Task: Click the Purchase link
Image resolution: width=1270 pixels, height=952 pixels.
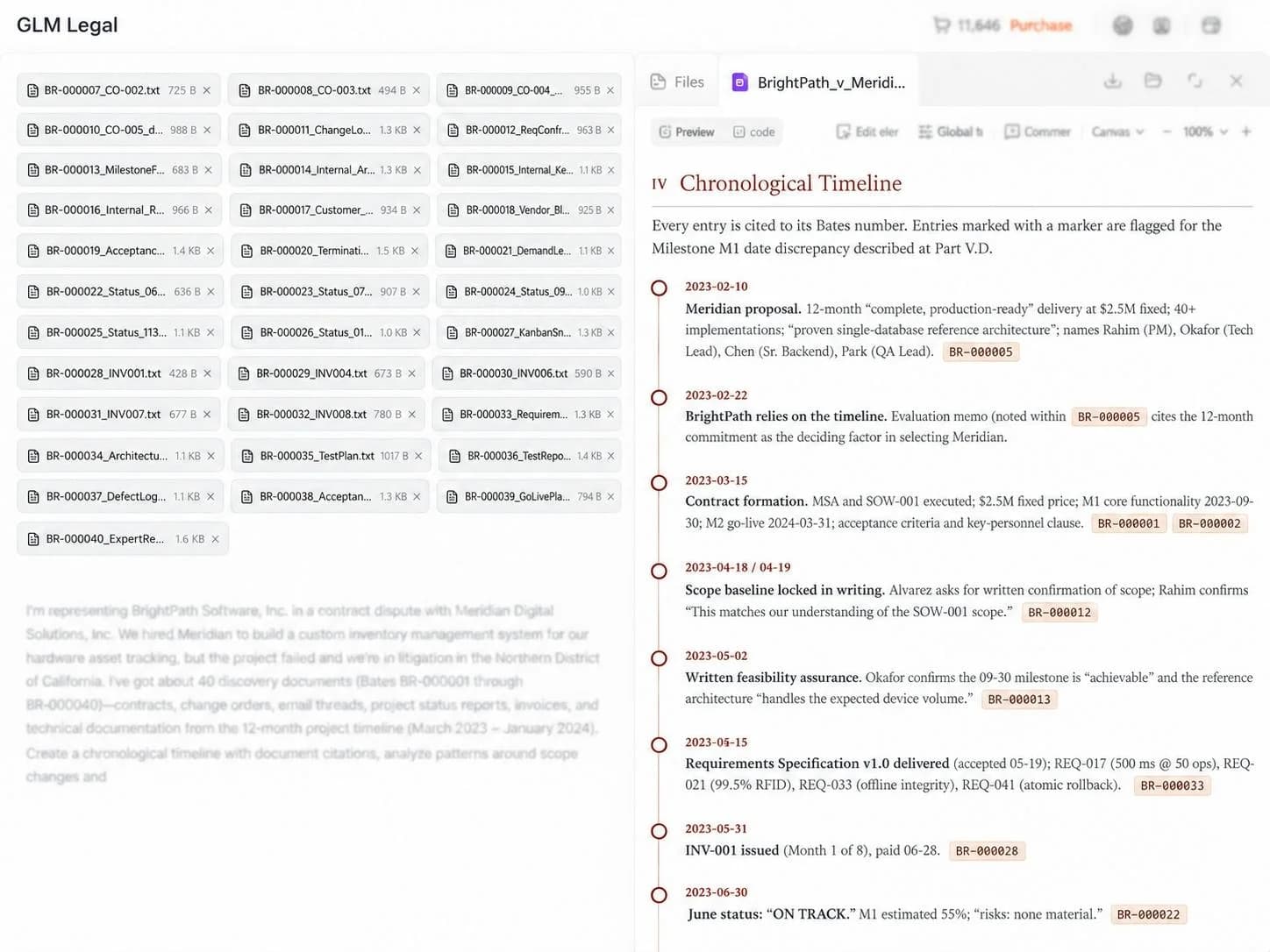Action: (1041, 25)
